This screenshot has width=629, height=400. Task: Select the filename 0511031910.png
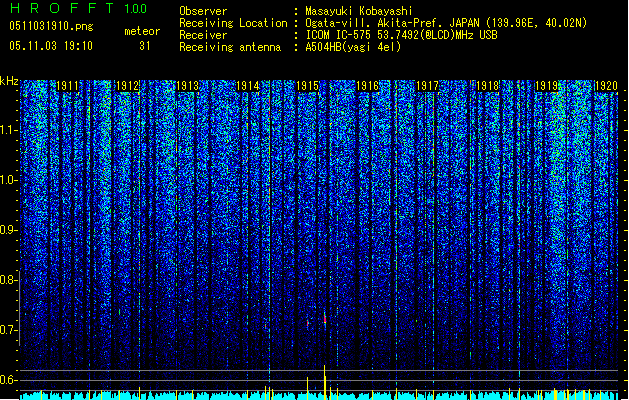(x=51, y=27)
